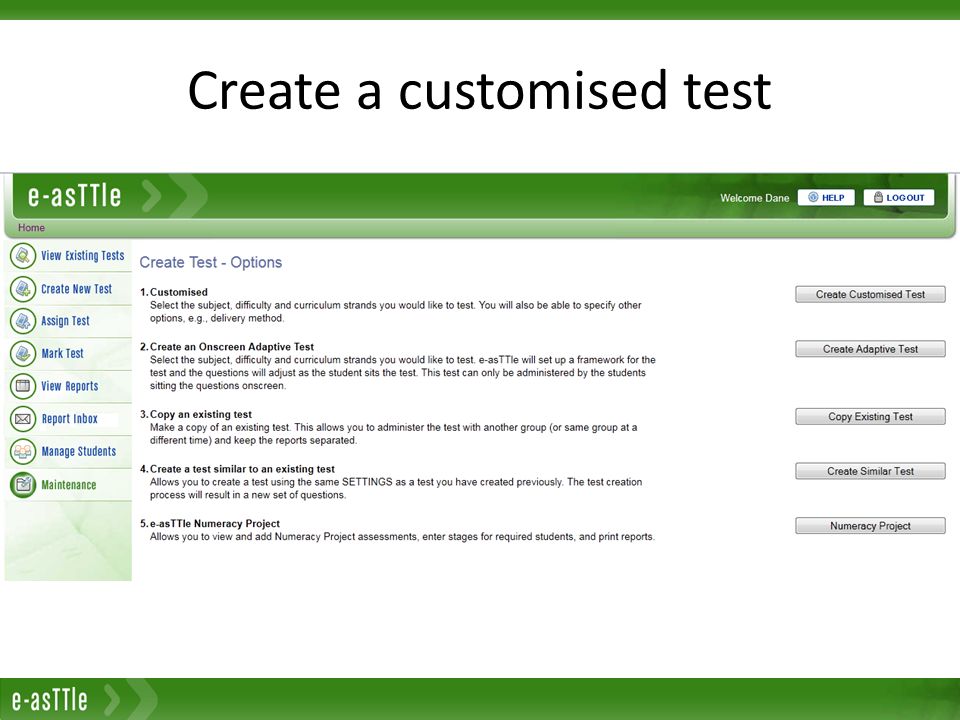Click the 'Welcome Dane' text
The height and width of the screenshot is (720, 960).
[x=754, y=198]
